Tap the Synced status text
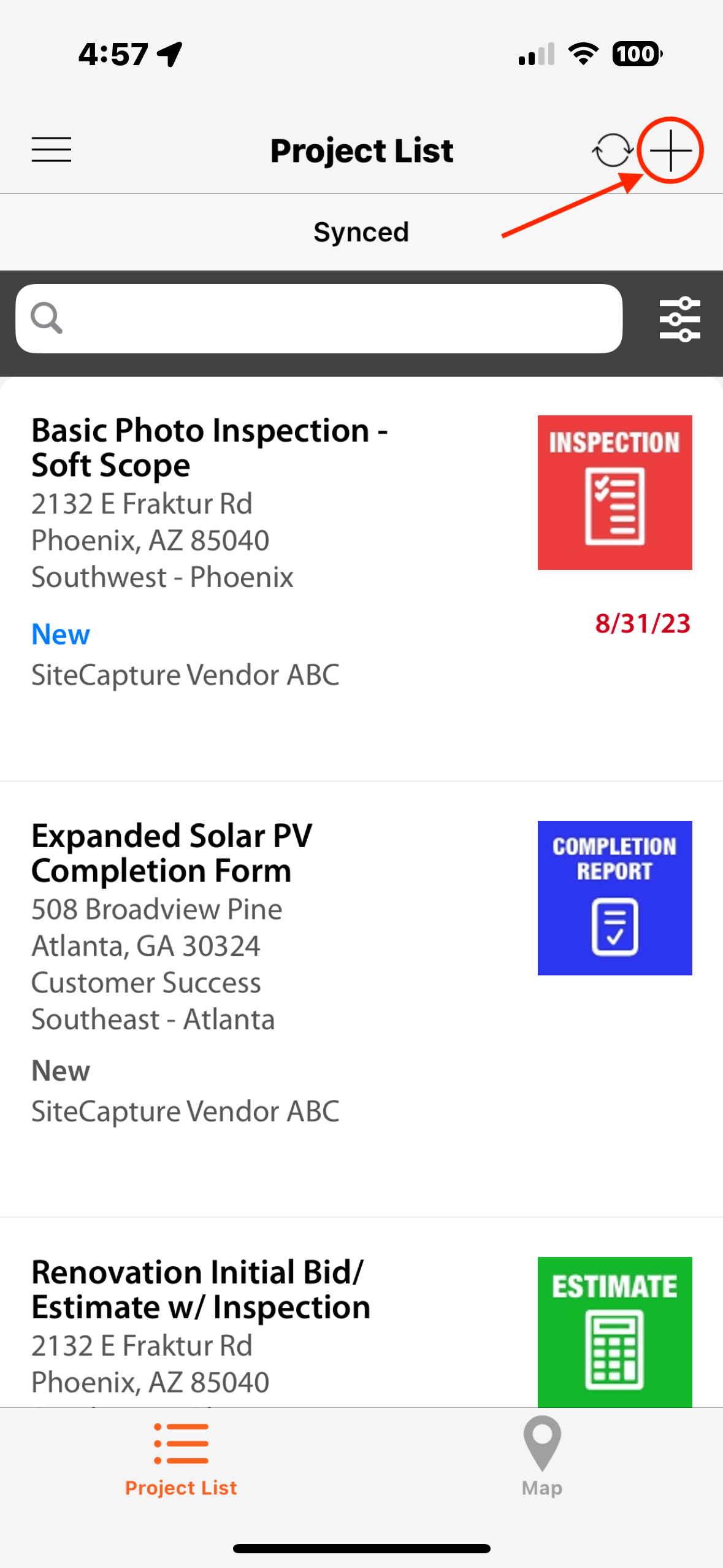 click(x=361, y=232)
